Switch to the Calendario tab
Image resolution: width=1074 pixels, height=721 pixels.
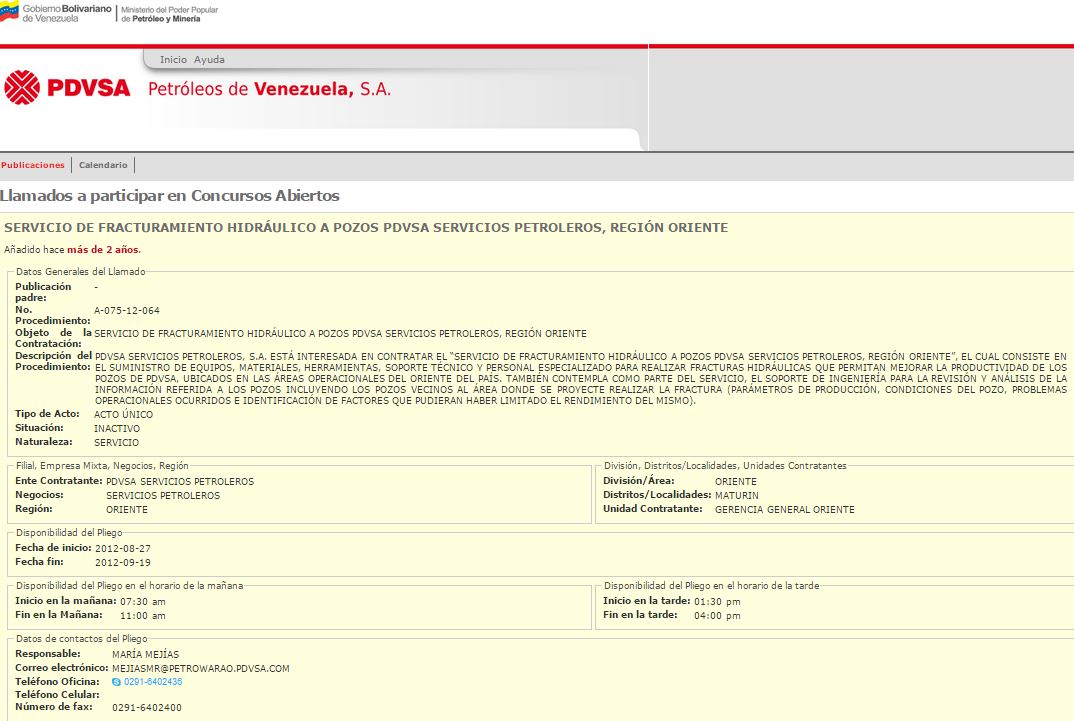pos(103,165)
